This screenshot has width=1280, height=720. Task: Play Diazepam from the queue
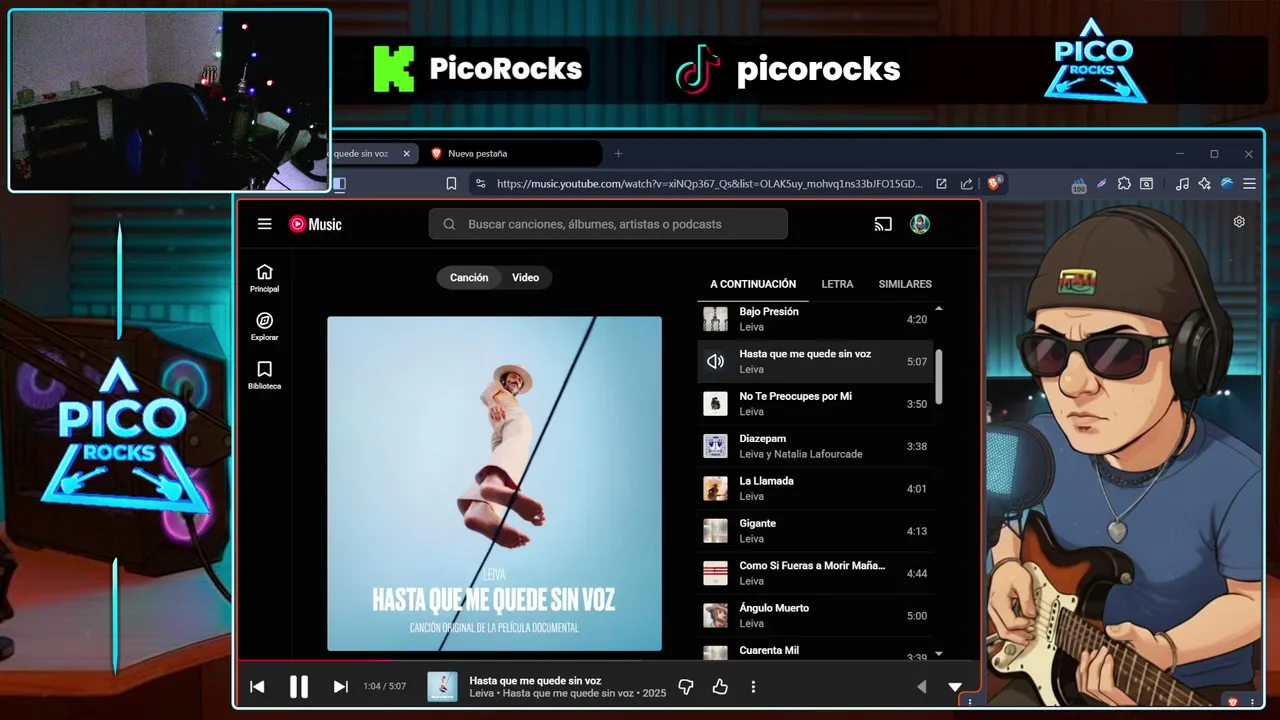pos(815,446)
